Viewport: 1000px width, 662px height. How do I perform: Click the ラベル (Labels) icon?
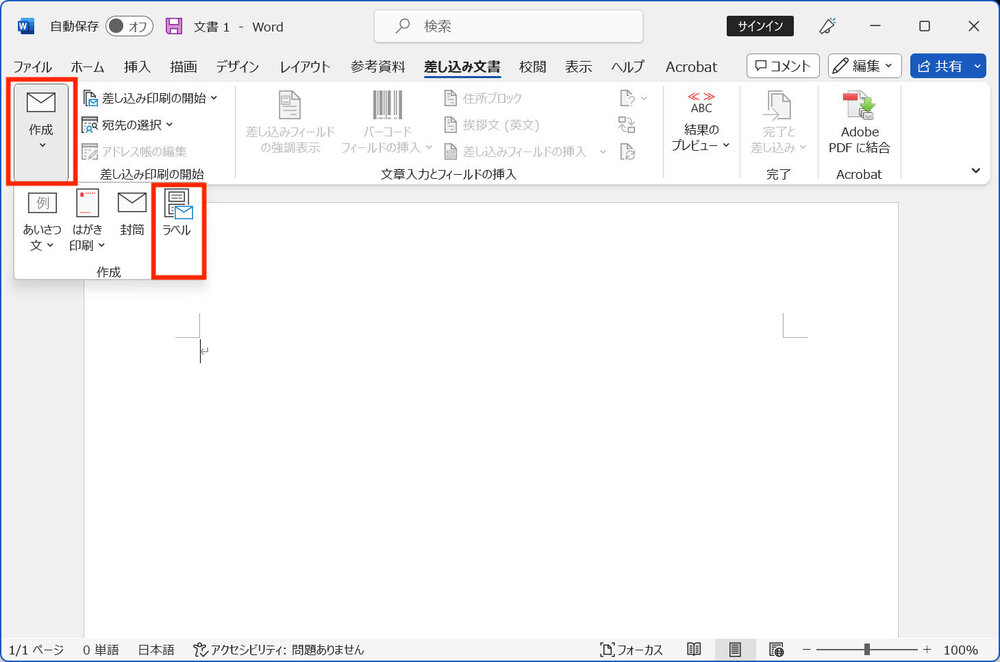(177, 213)
